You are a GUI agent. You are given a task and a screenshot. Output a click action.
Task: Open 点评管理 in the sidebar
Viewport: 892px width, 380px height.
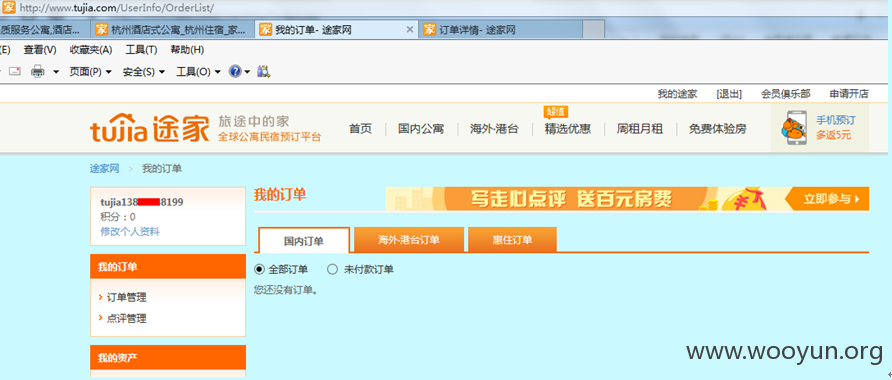[x=126, y=319]
